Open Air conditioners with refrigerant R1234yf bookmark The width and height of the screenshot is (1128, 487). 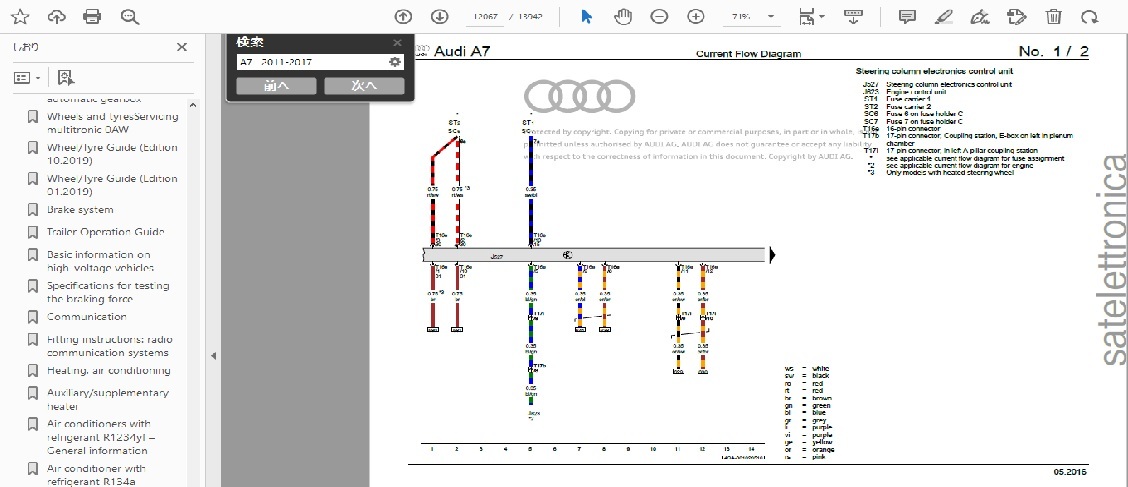point(101,437)
